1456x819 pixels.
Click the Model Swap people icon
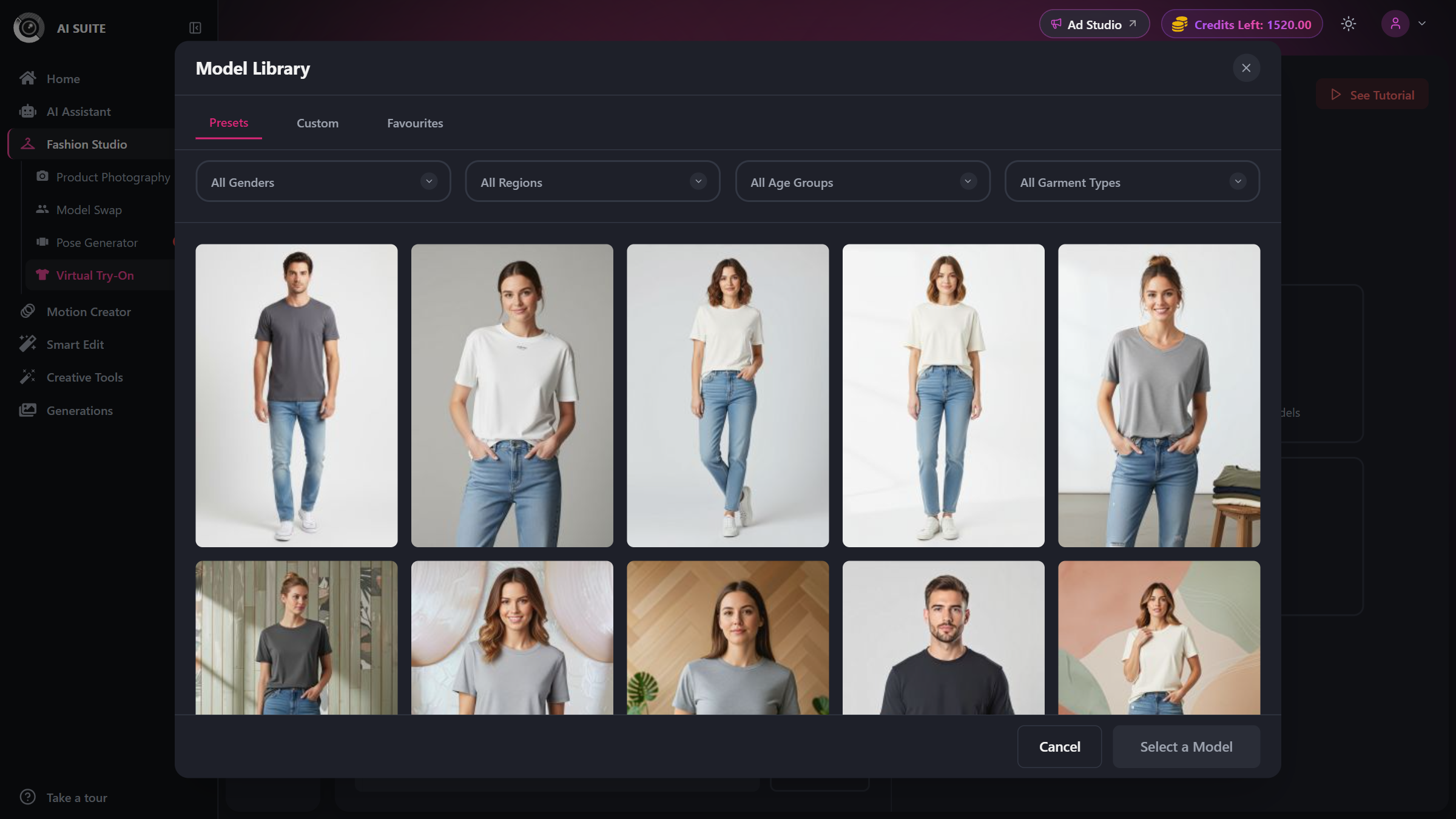(42, 209)
